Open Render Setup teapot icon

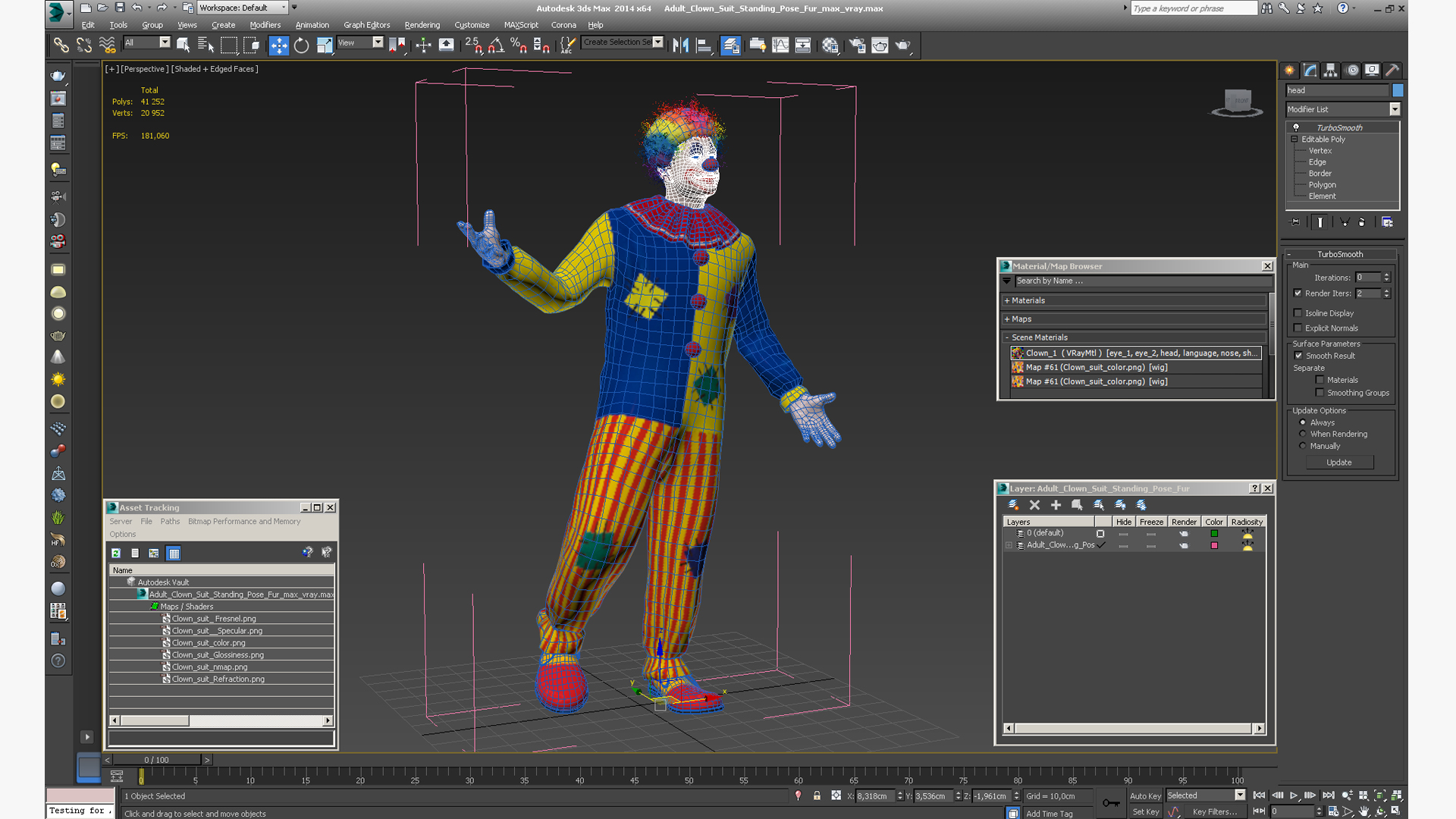point(857,45)
